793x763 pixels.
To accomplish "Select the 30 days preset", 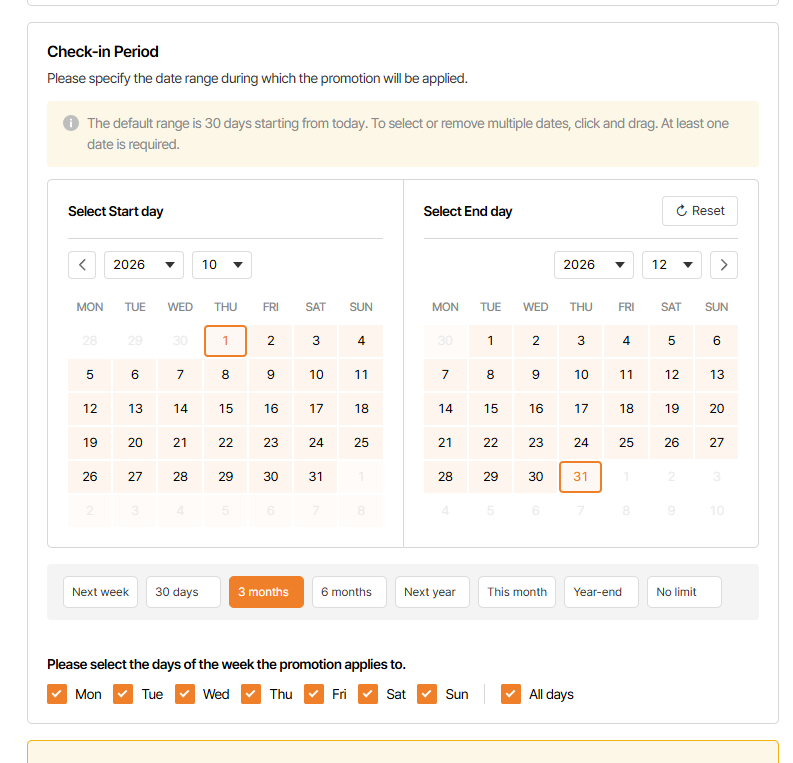I will click(183, 592).
